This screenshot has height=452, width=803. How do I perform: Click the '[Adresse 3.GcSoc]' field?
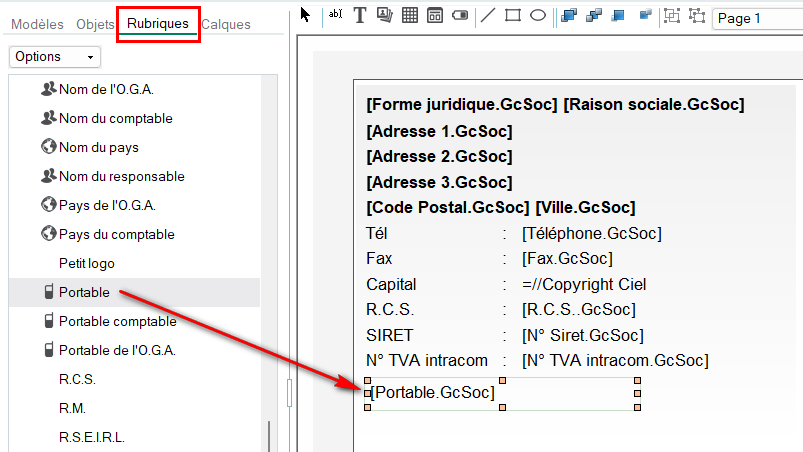(439, 182)
